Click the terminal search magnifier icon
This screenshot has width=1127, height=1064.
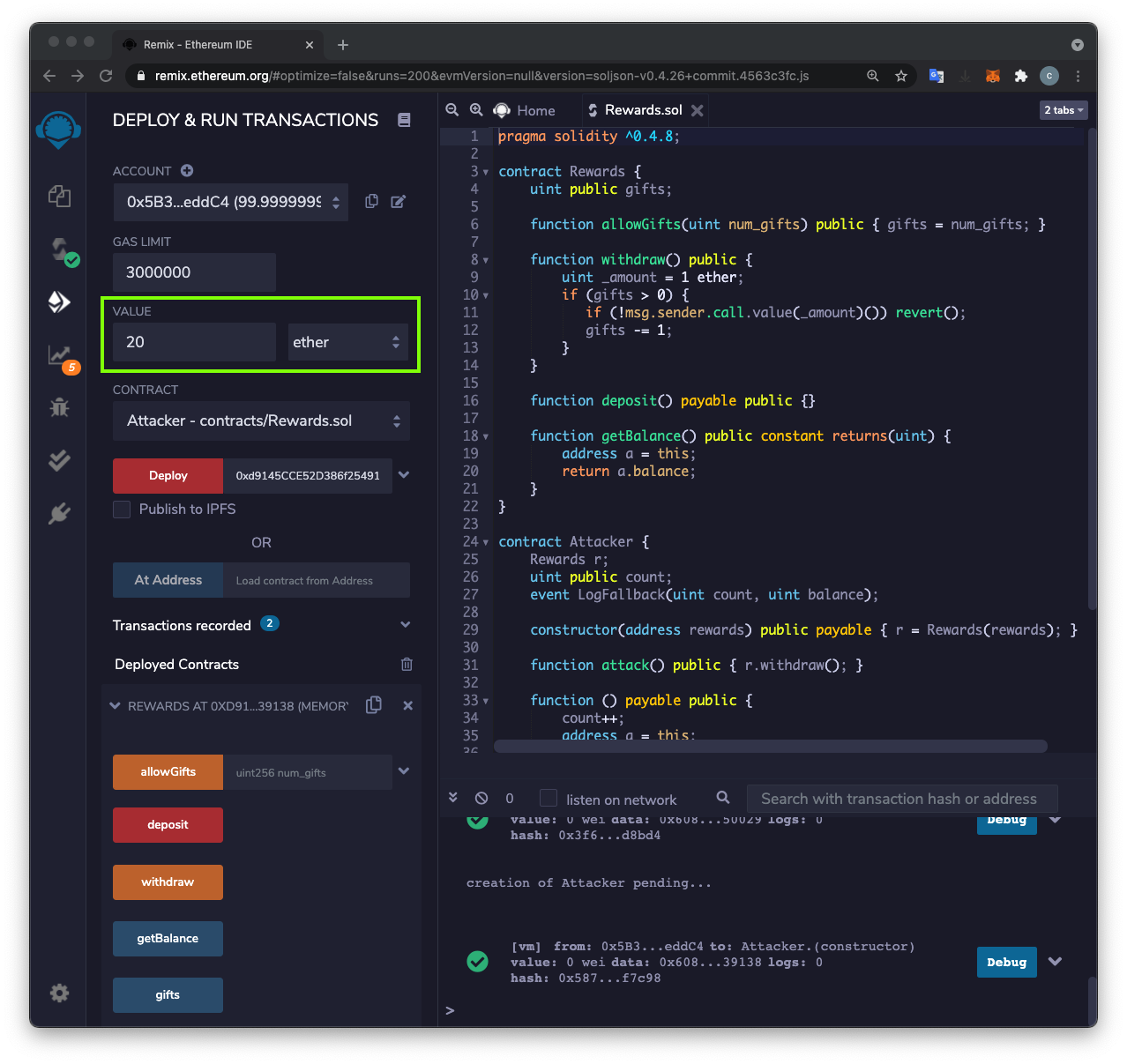click(x=723, y=797)
